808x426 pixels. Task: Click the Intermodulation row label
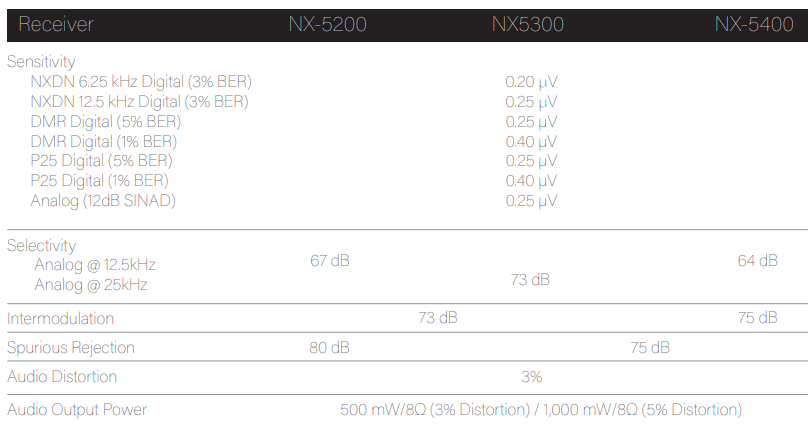pyautogui.click(x=60, y=318)
